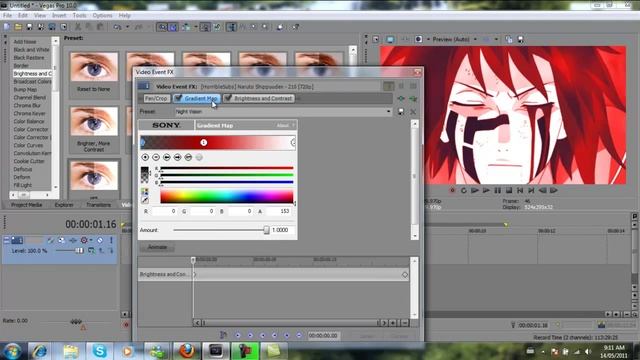640x360 pixels.
Task: Select the white end gradient control point
Action: click(x=293, y=142)
